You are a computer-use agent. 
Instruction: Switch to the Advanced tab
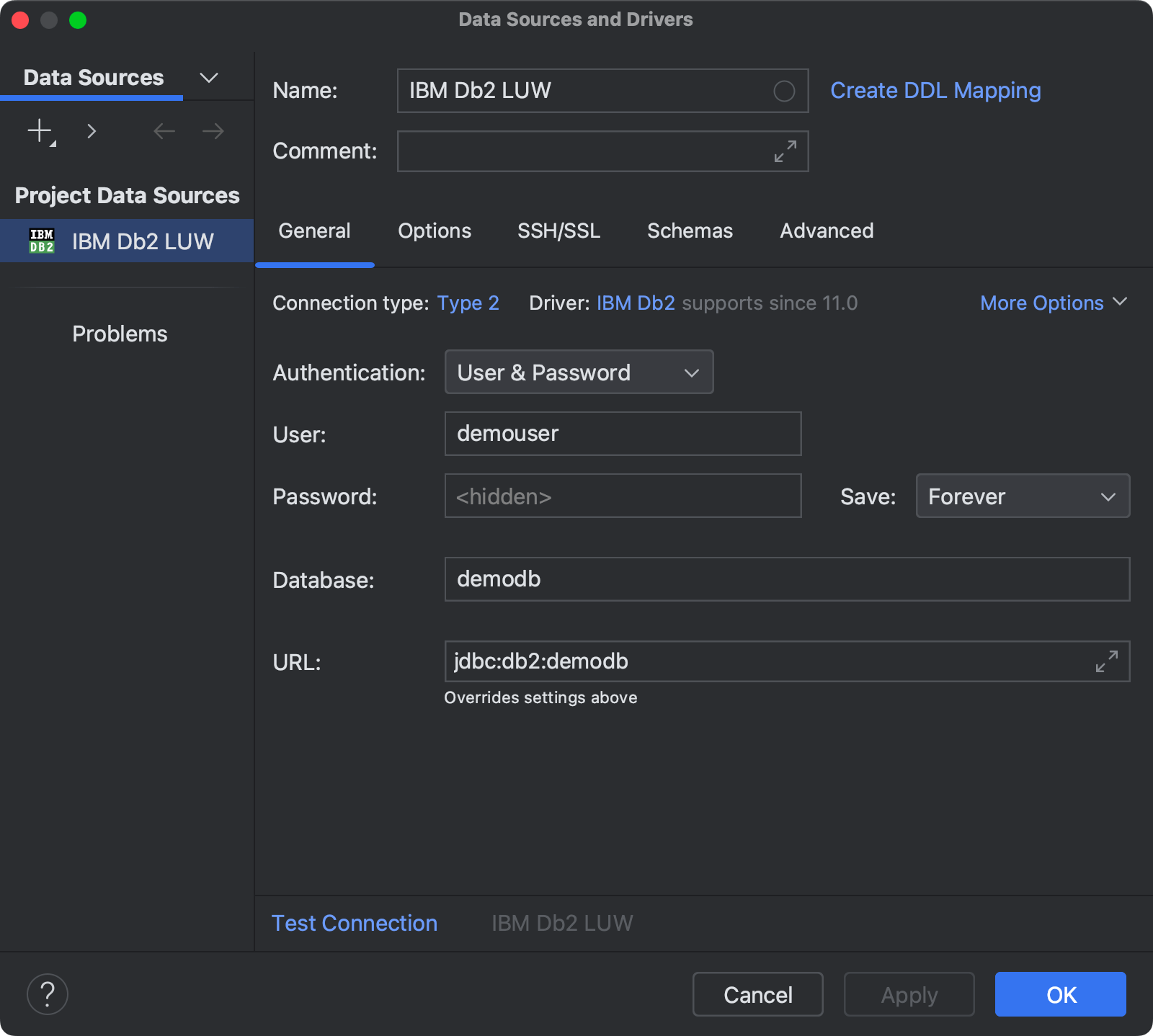tap(826, 231)
